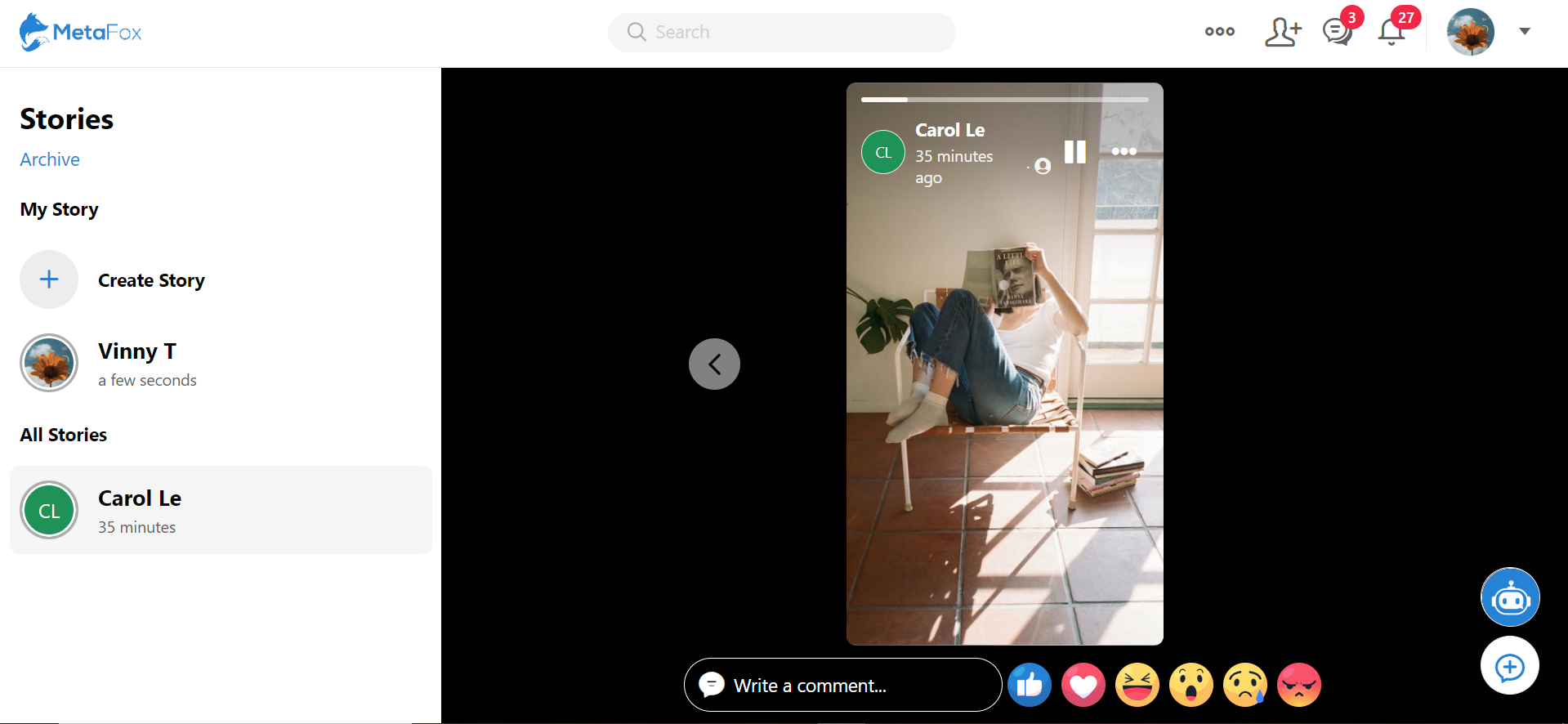1568x724 pixels.
Task: React with Angry emoji
Action: pos(1299,685)
